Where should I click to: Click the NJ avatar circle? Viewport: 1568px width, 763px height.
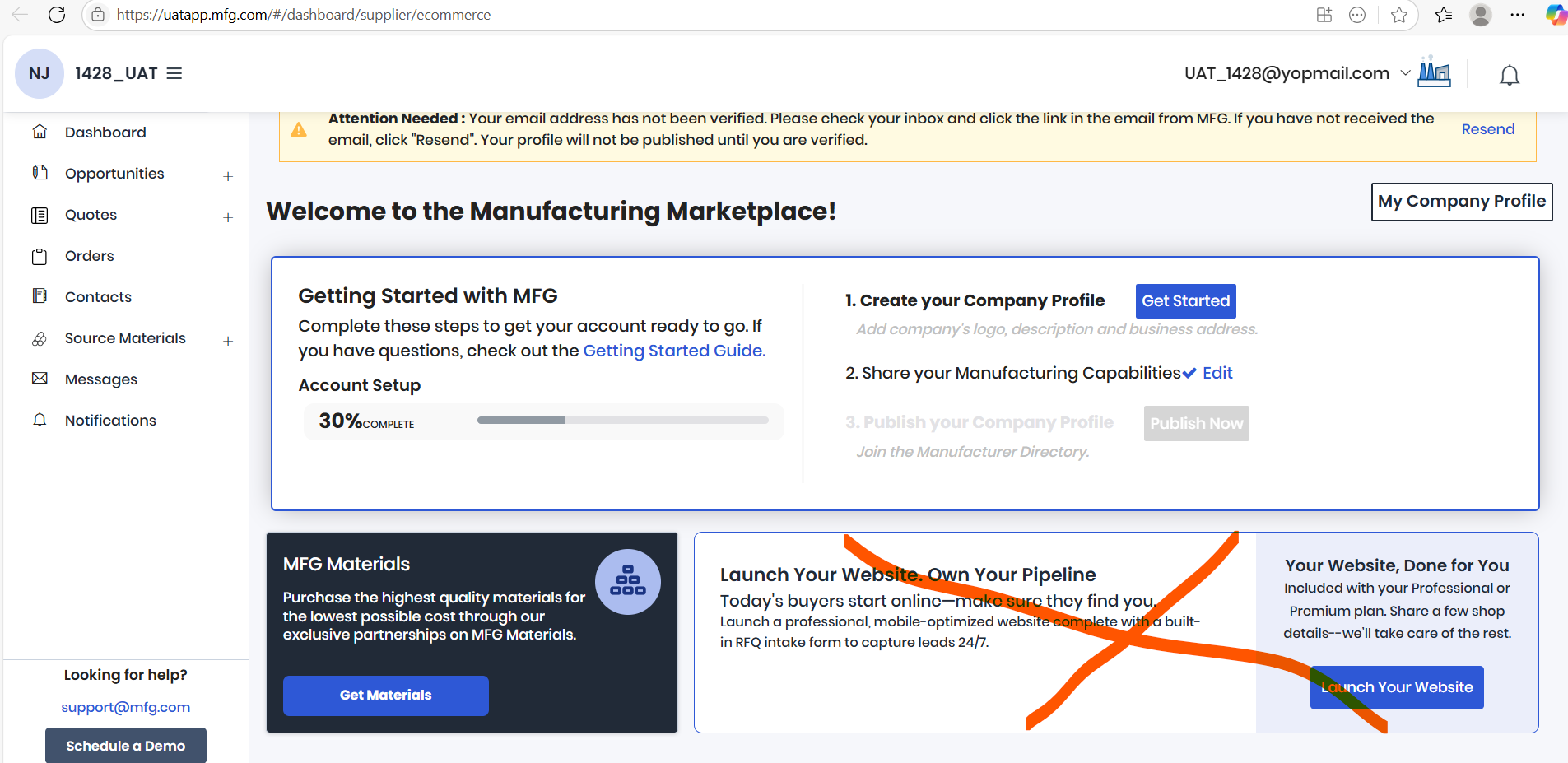point(39,73)
